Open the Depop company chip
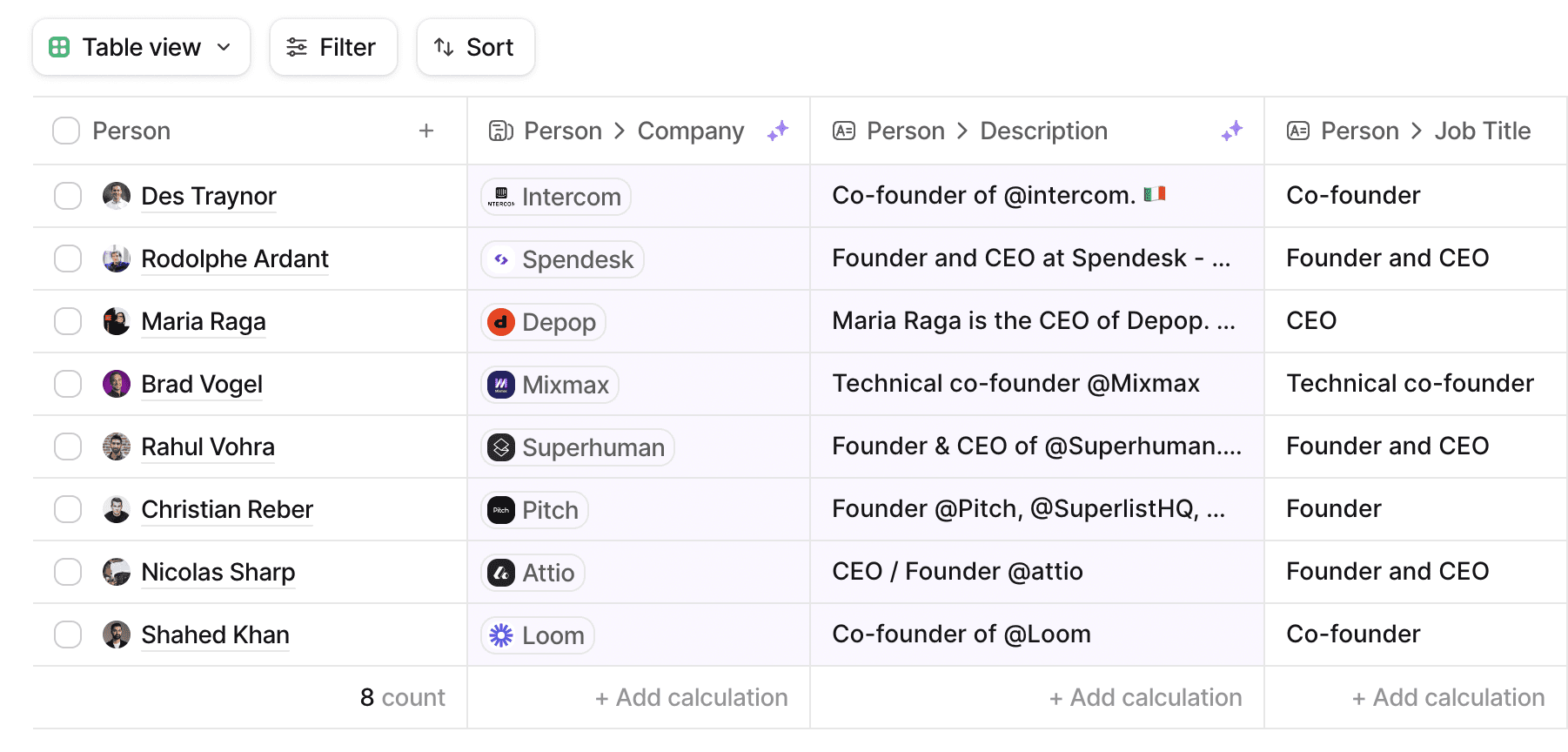The image size is (1568, 752). [543, 322]
